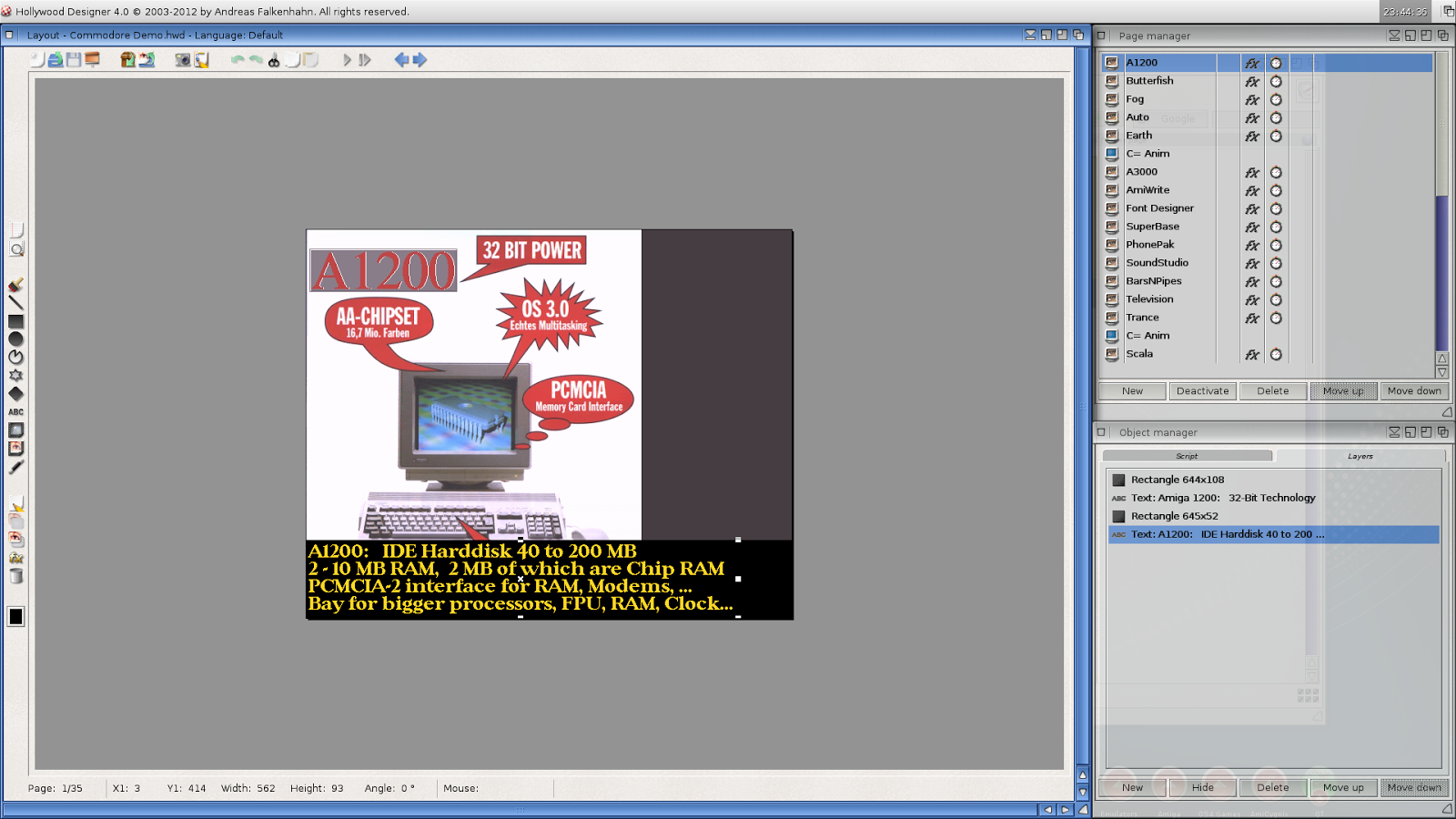This screenshot has width=1456, height=819.
Task: Select the diamond shape tool
Action: [x=16, y=394]
